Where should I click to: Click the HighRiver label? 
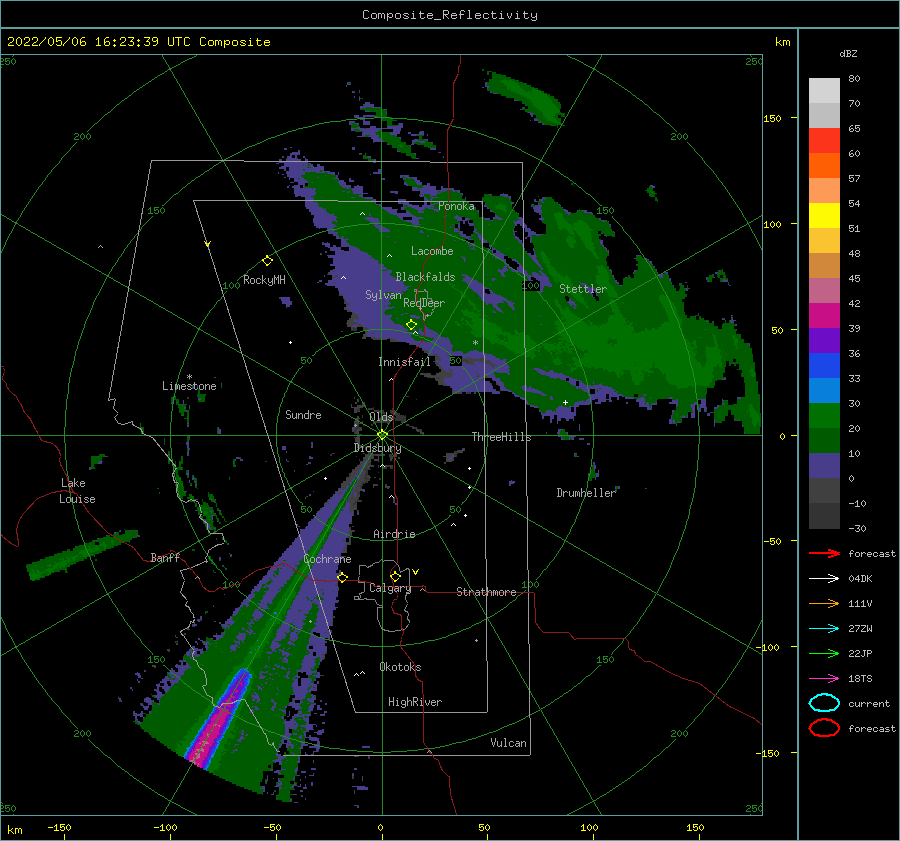coord(415,702)
